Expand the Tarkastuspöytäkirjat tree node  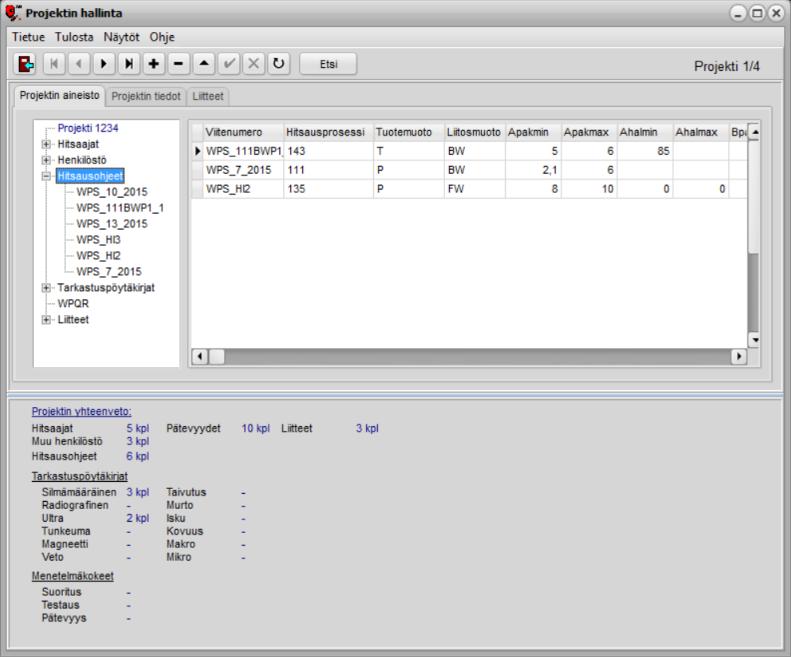[46, 288]
